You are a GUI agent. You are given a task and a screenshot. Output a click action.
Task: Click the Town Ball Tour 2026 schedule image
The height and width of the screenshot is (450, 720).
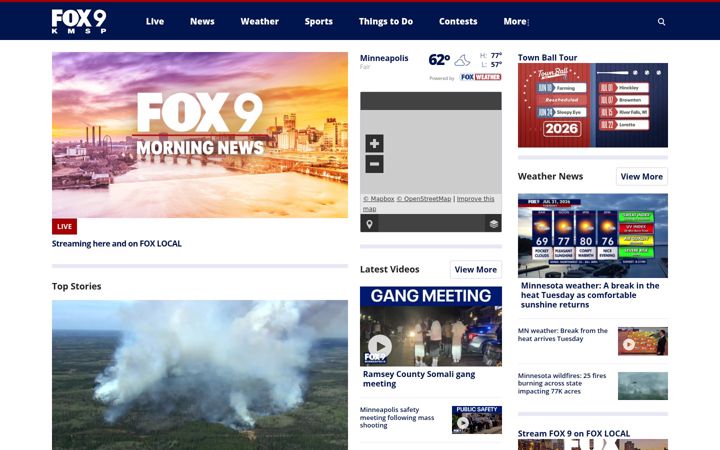pyautogui.click(x=593, y=105)
